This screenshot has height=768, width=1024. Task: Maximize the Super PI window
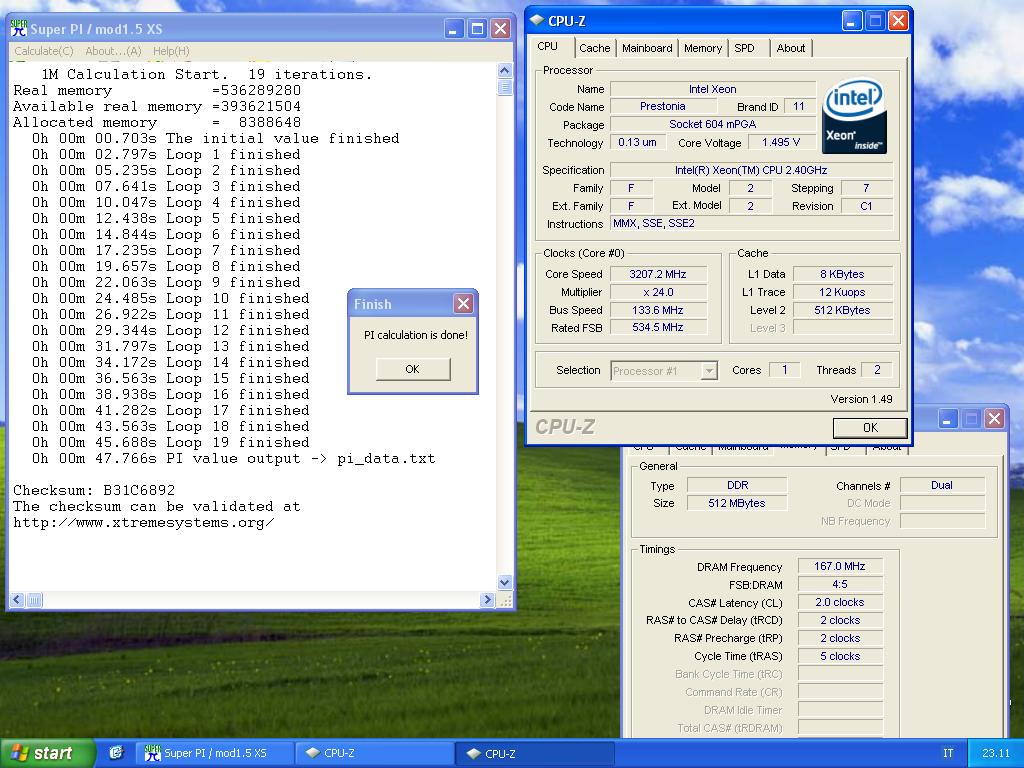(x=477, y=29)
